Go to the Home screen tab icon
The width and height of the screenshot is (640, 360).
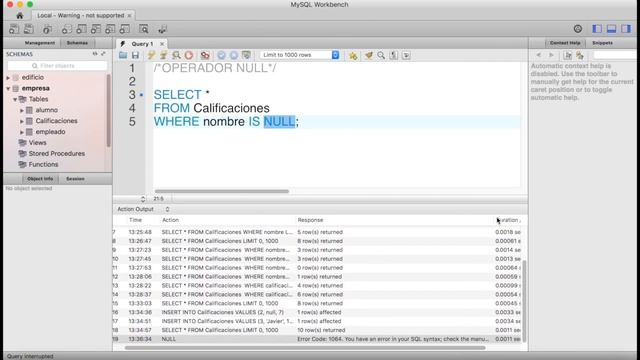click(x=20, y=16)
